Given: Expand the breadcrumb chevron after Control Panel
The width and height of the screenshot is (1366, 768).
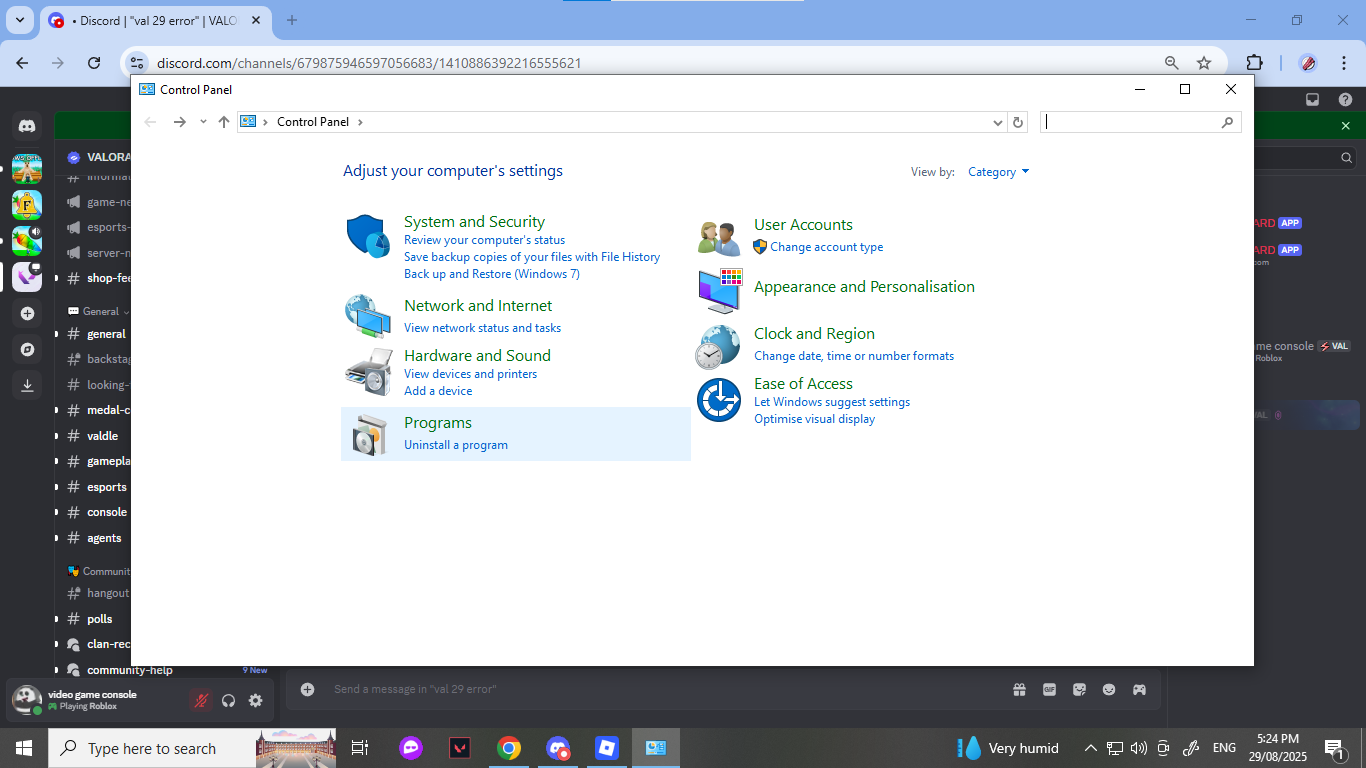Looking at the screenshot, I should click(360, 122).
